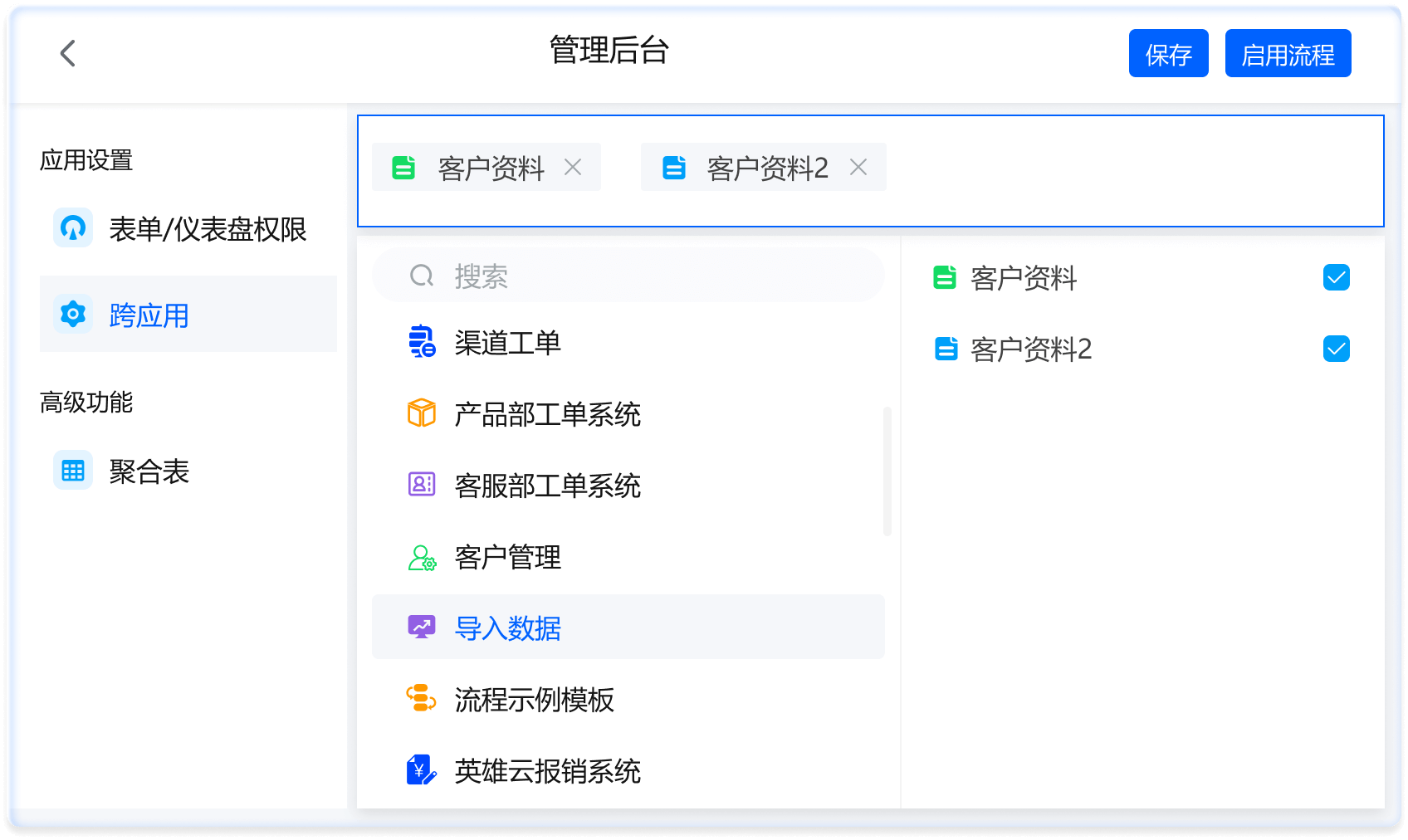1408x840 pixels.
Task: Click the 客户资料2 tag label in selection box
Action: [768, 168]
